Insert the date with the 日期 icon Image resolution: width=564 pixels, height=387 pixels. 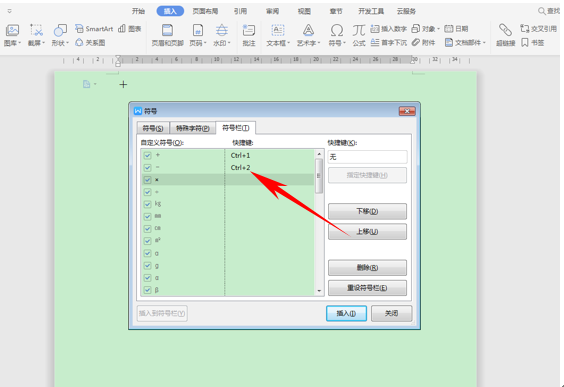point(456,29)
